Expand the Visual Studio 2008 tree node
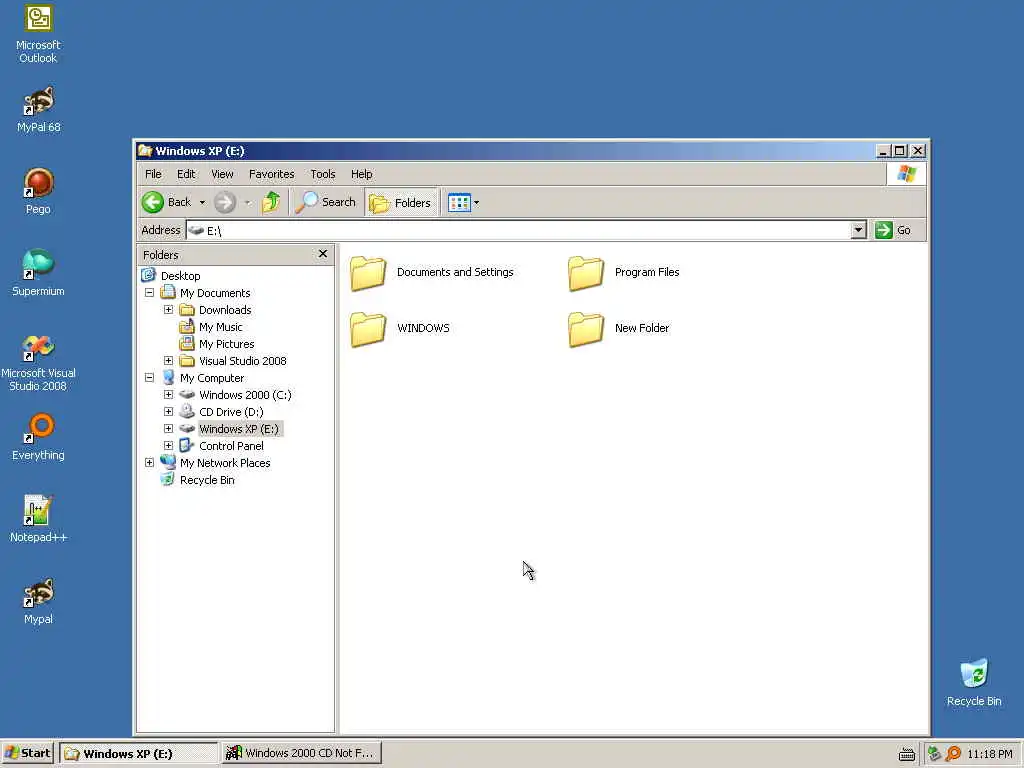Screen dimensions: 1024x768 168,360
